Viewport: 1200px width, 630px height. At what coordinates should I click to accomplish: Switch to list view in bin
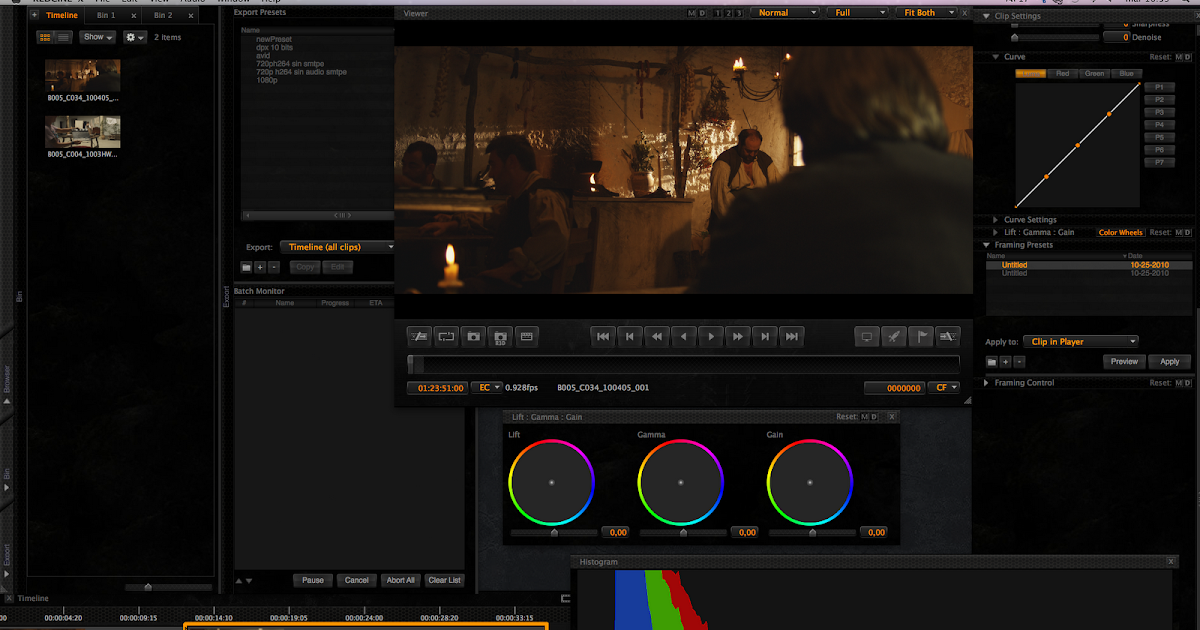63,37
